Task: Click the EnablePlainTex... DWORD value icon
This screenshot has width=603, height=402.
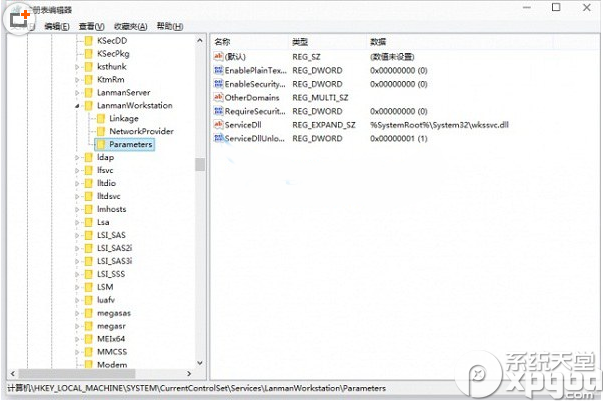Action: [x=218, y=70]
